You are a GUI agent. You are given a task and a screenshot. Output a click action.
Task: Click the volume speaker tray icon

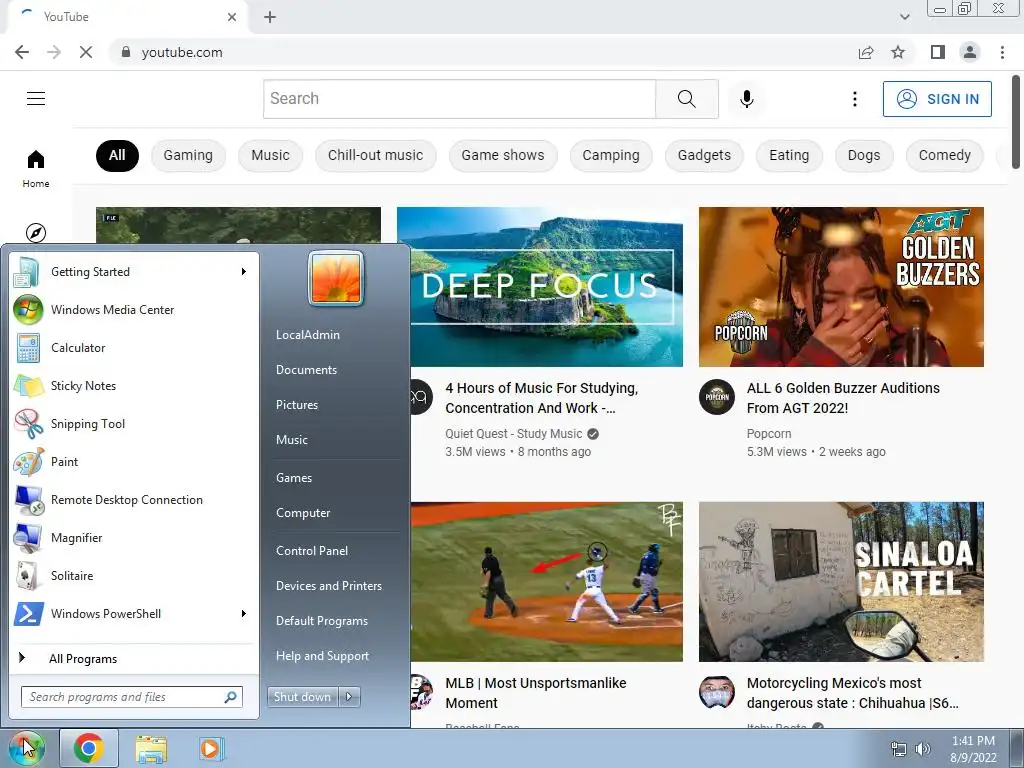click(922, 749)
